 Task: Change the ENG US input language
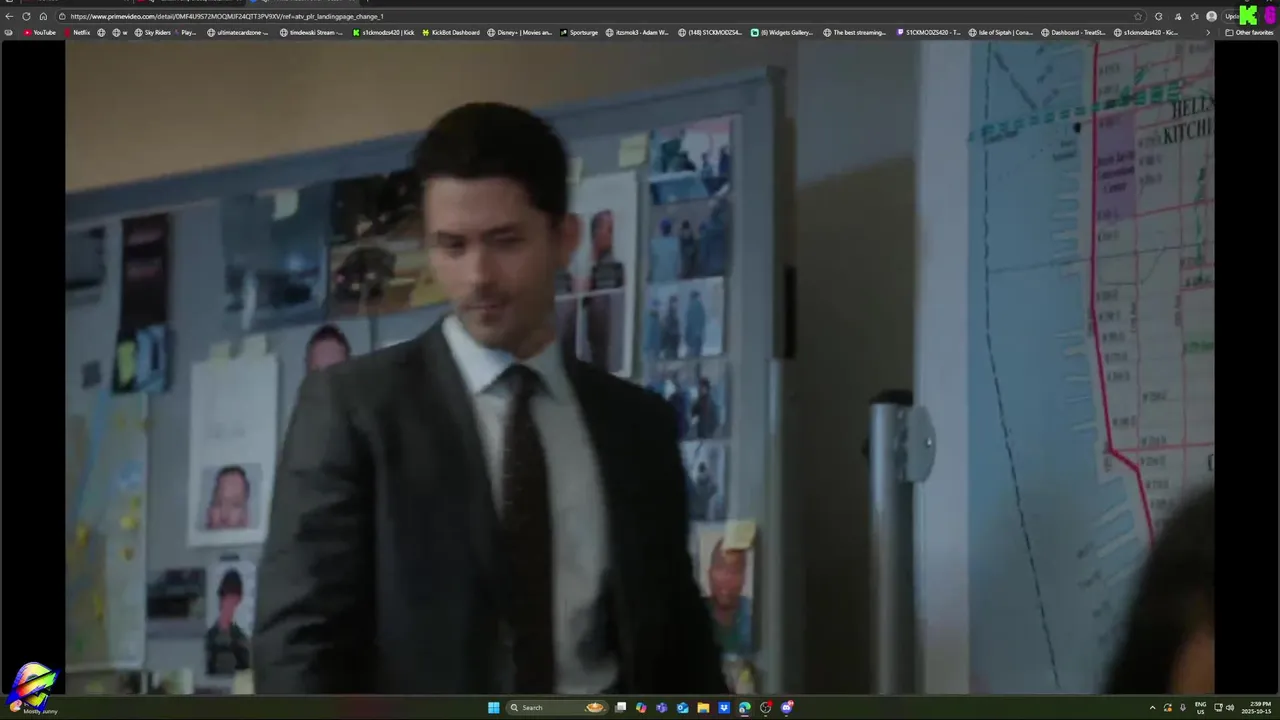[x=1200, y=707]
